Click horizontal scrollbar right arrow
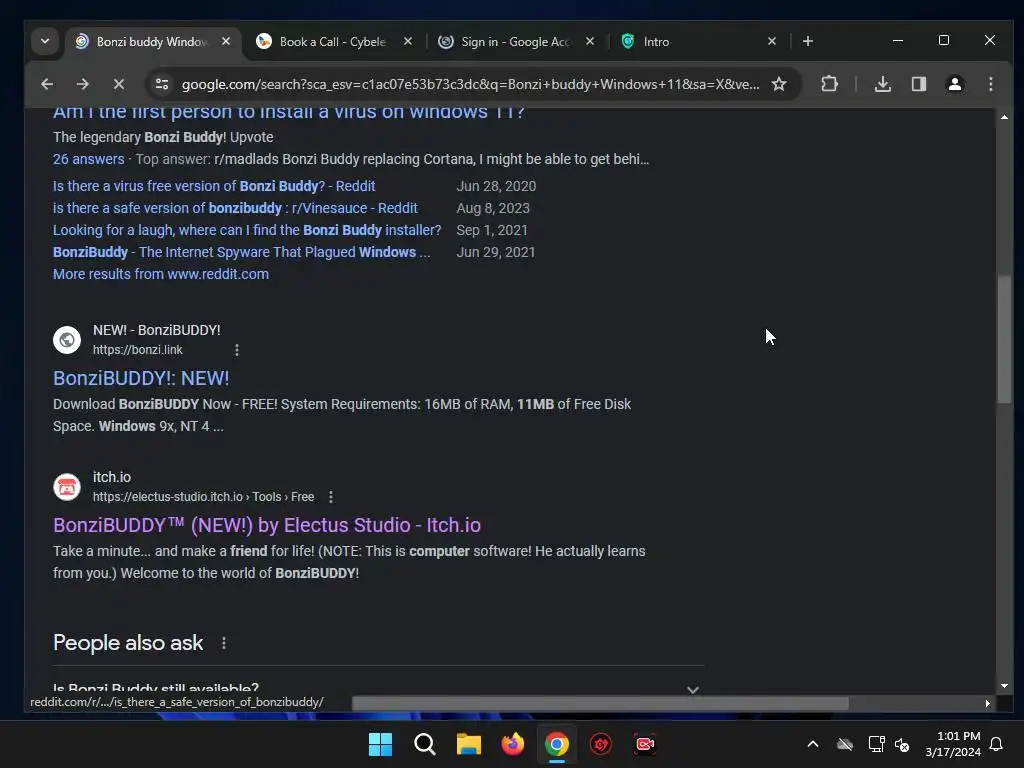 click(x=987, y=703)
